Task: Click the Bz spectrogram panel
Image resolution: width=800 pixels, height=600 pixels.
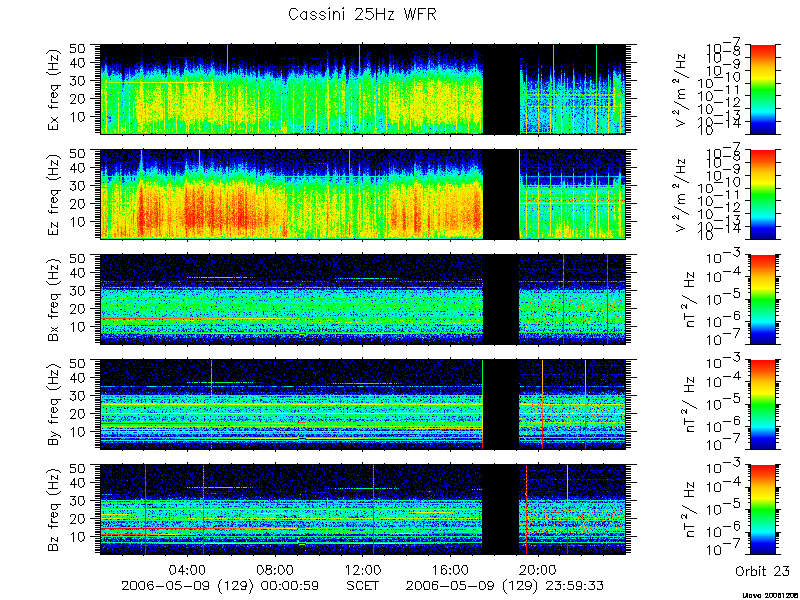Action: (363, 510)
